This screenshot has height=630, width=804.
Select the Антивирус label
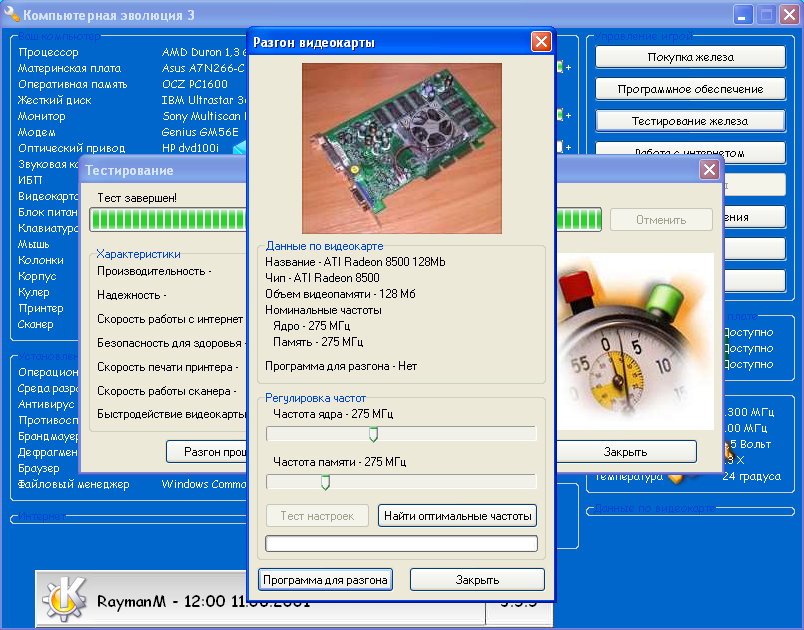46,404
